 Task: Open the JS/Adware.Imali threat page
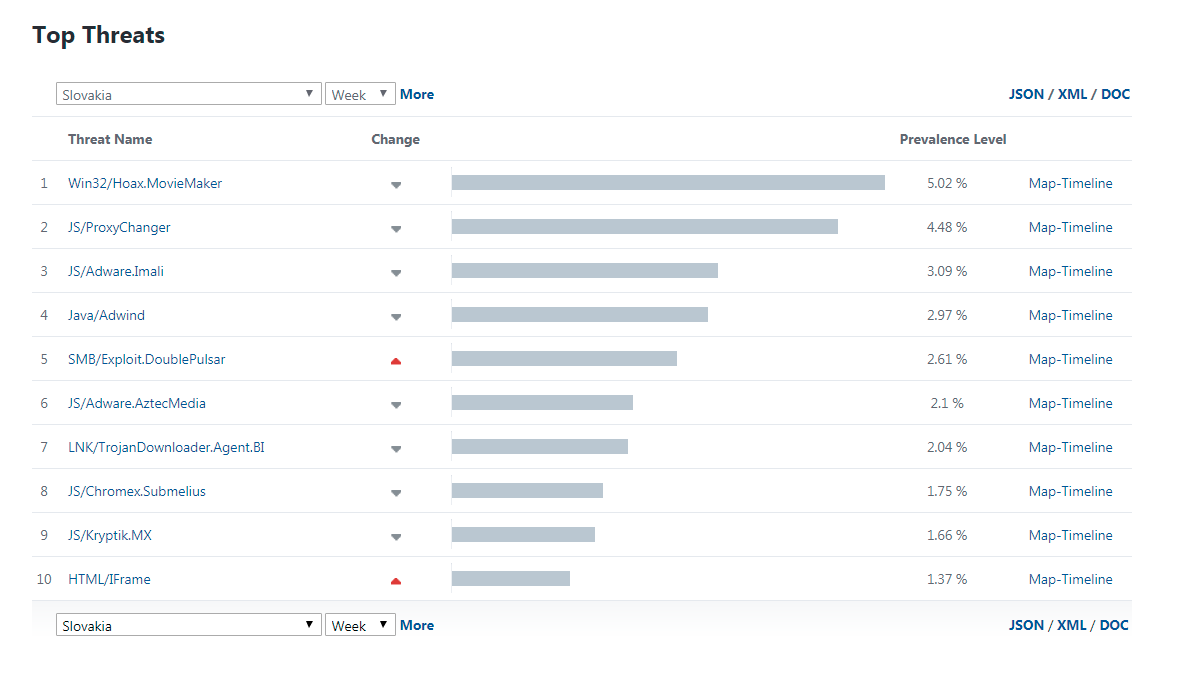click(x=115, y=271)
